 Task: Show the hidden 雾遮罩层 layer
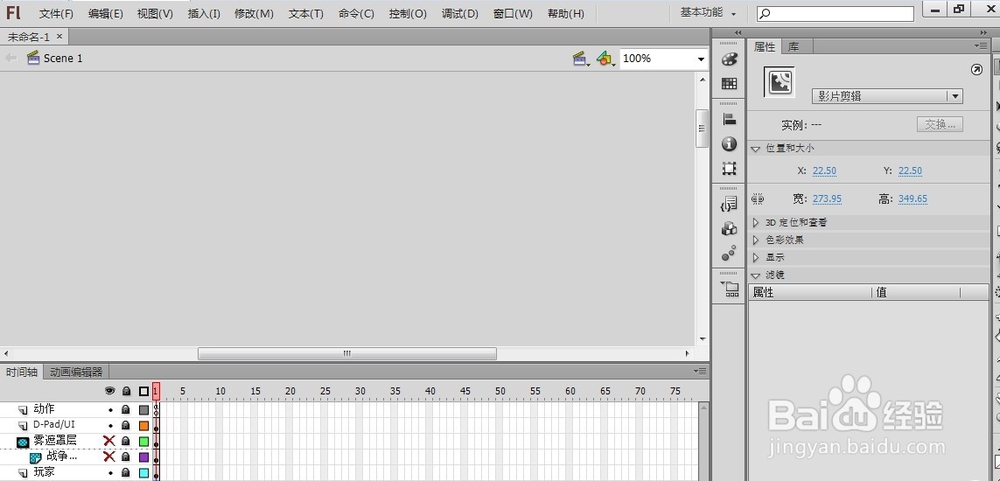coord(110,441)
